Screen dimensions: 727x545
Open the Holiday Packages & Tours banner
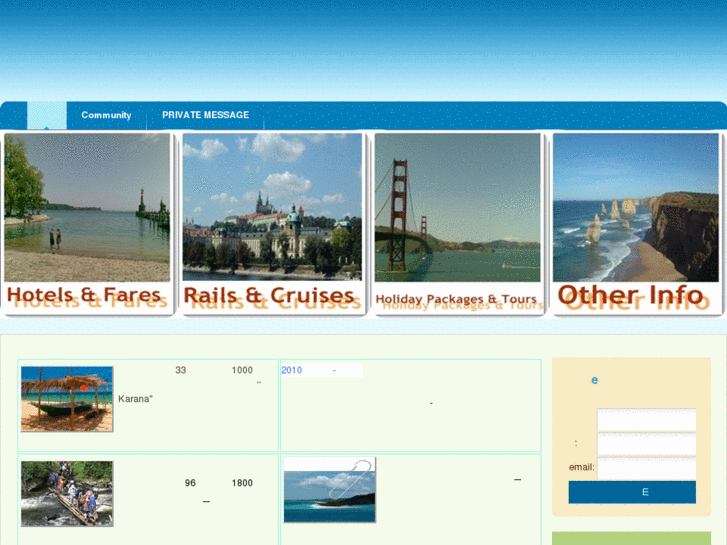[x=457, y=224]
